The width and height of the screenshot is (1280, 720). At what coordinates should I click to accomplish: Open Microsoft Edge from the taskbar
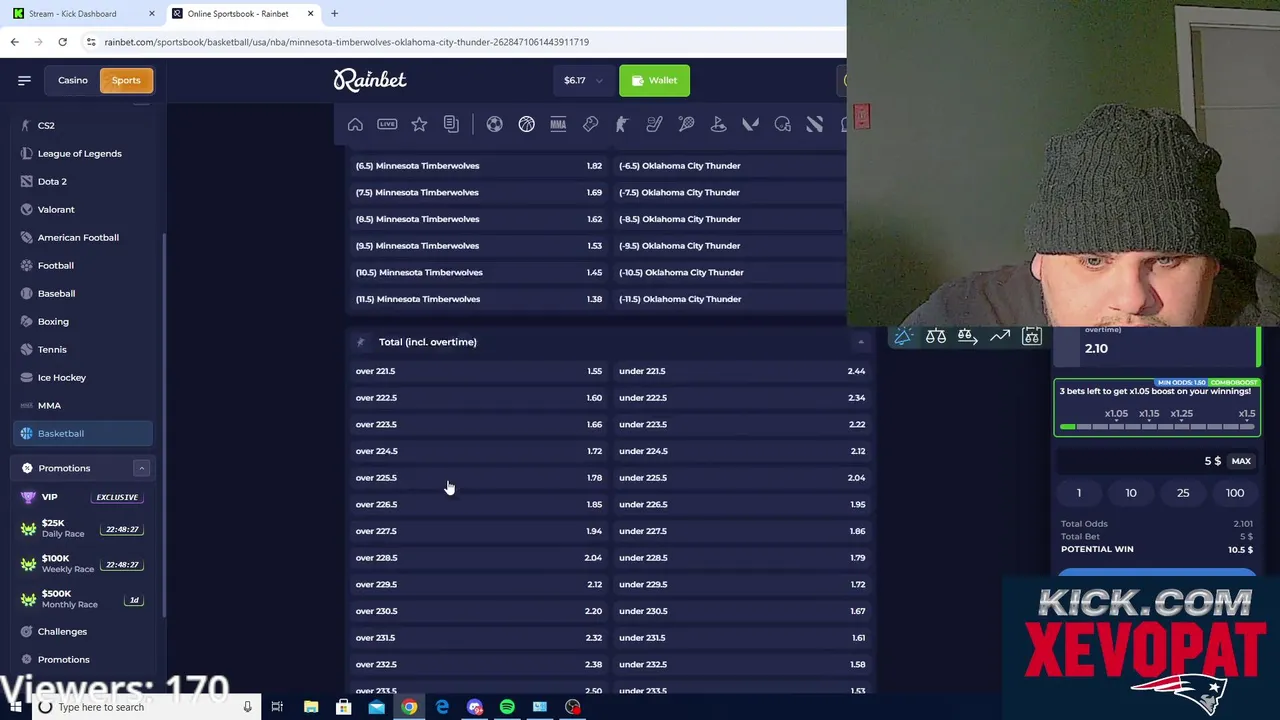point(442,707)
